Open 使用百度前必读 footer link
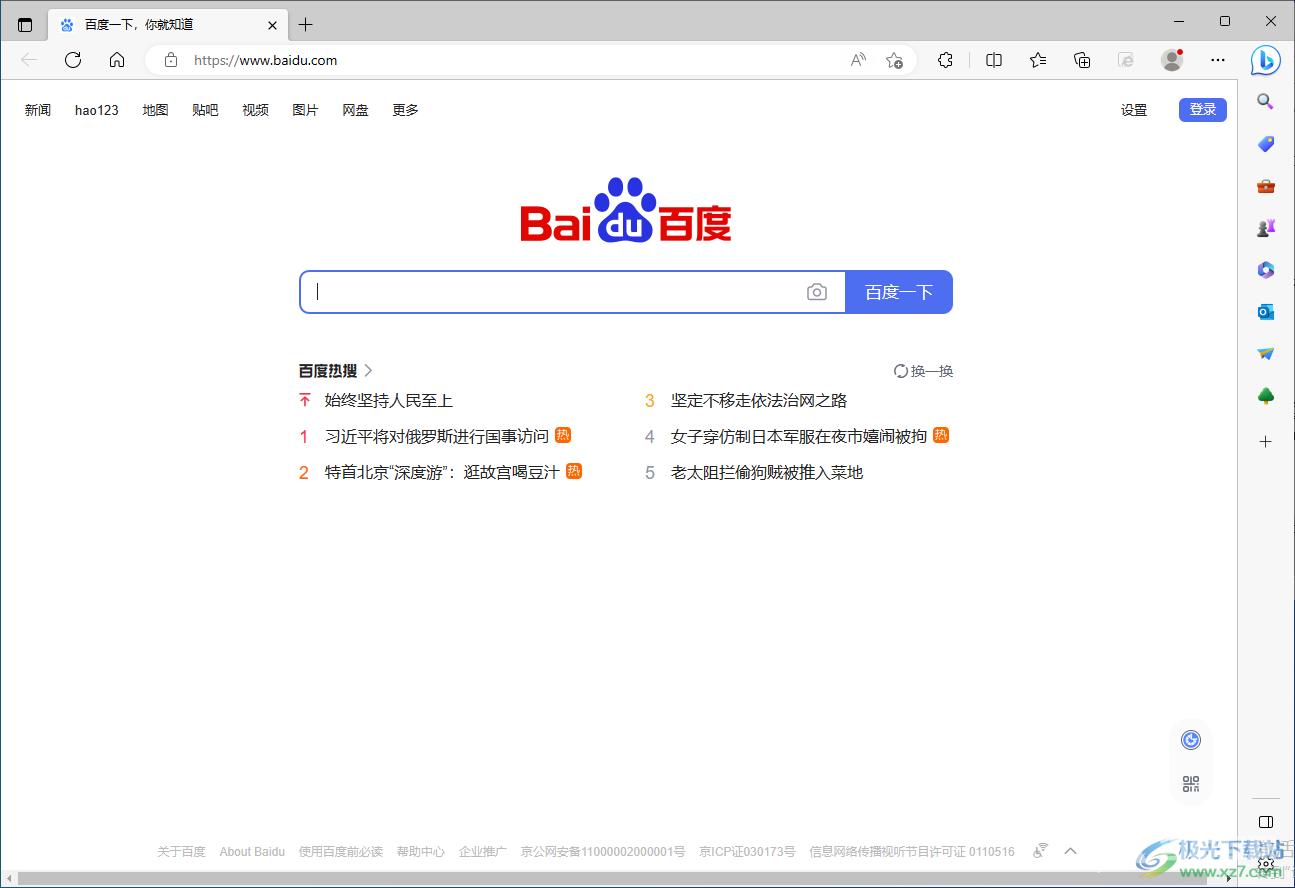 tap(341, 852)
